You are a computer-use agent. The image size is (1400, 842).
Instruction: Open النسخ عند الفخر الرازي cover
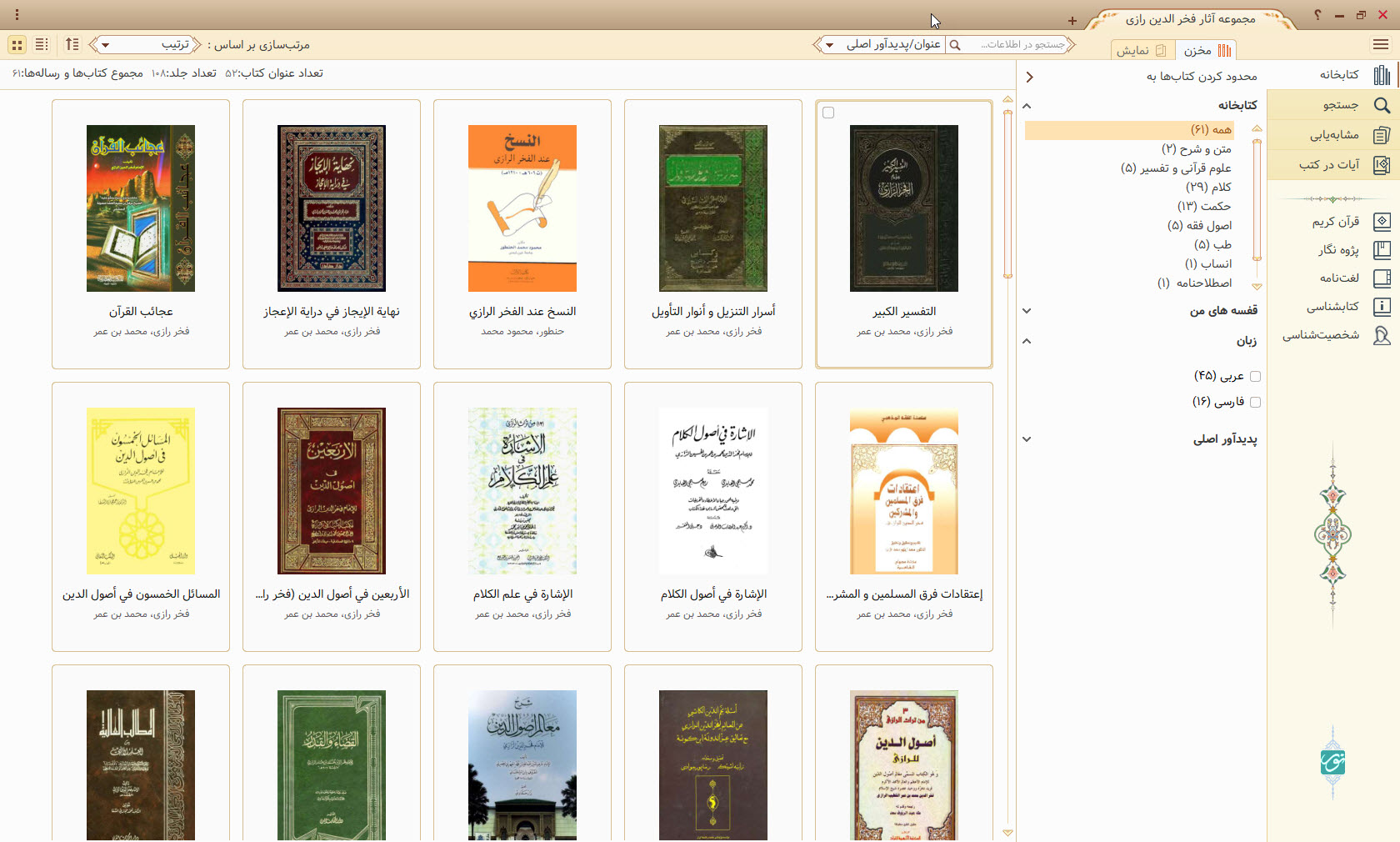click(522, 208)
